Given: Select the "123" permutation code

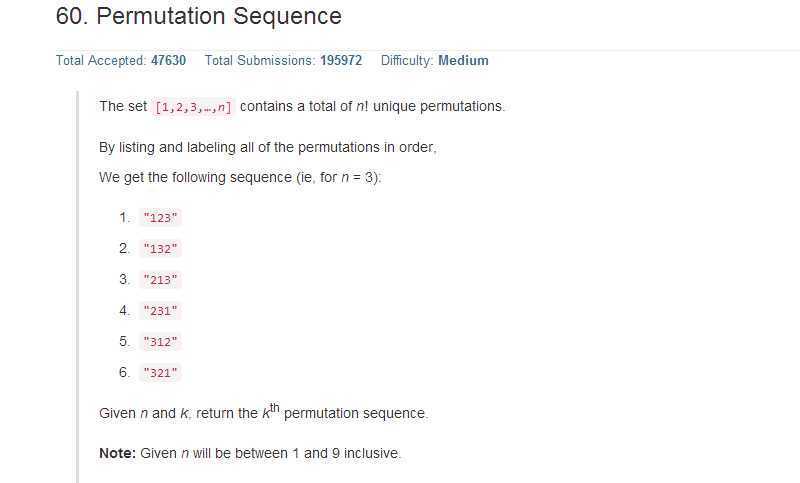Looking at the screenshot, I should (x=160, y=218).
